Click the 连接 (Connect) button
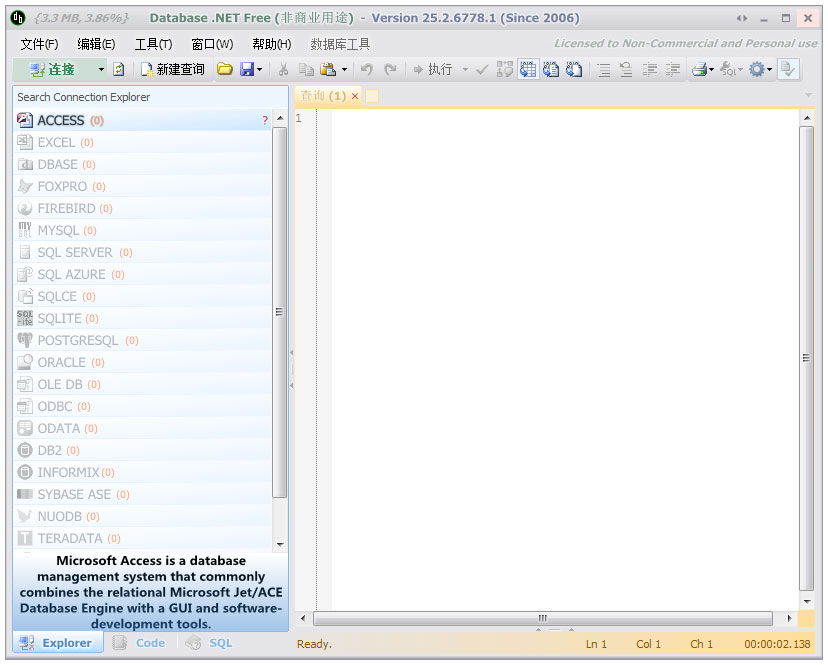Image resolution: width=828 pixels, height=665 pixels. [51, 69]
